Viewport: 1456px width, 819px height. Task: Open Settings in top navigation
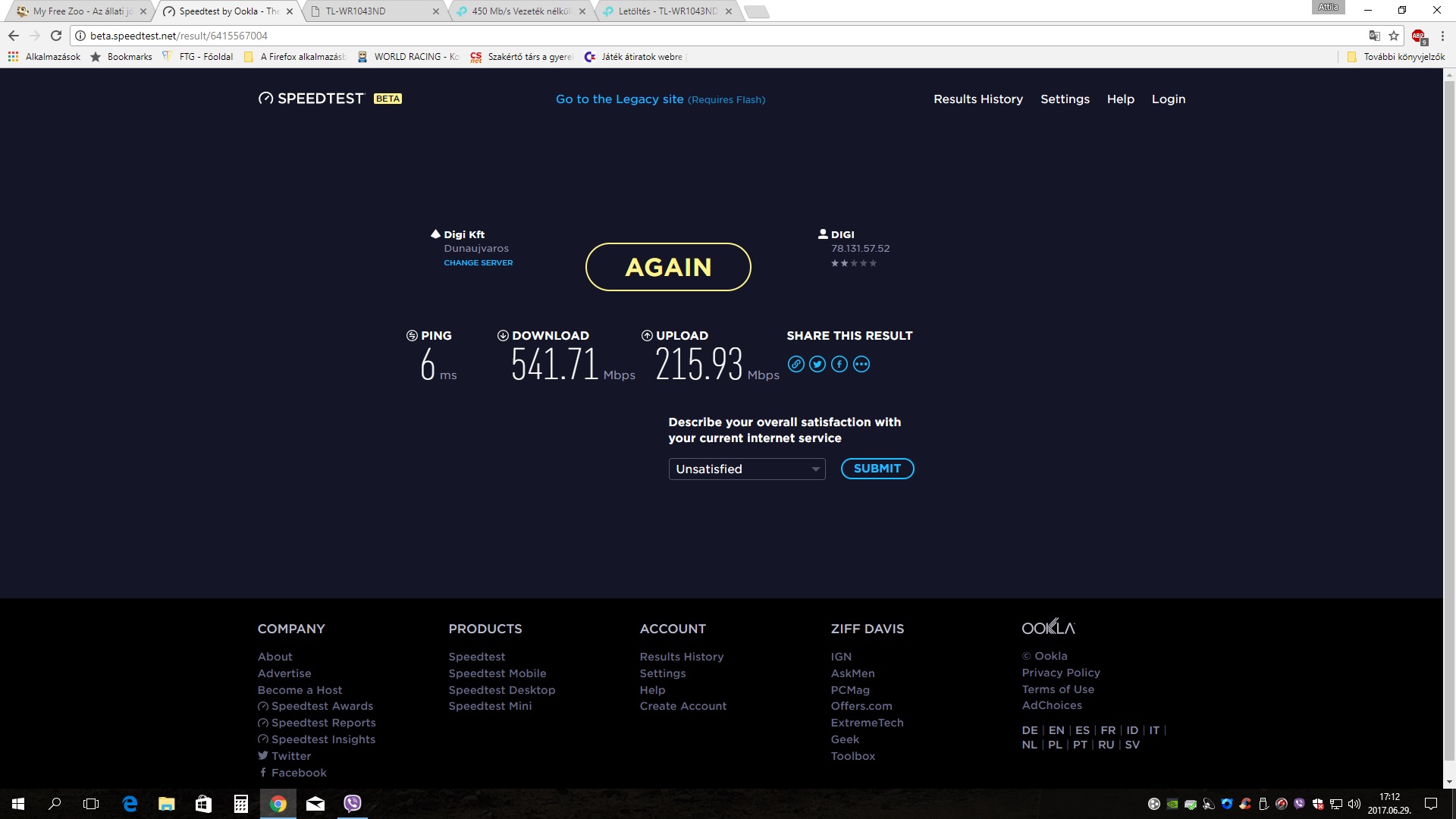[x=1065, y=99]
